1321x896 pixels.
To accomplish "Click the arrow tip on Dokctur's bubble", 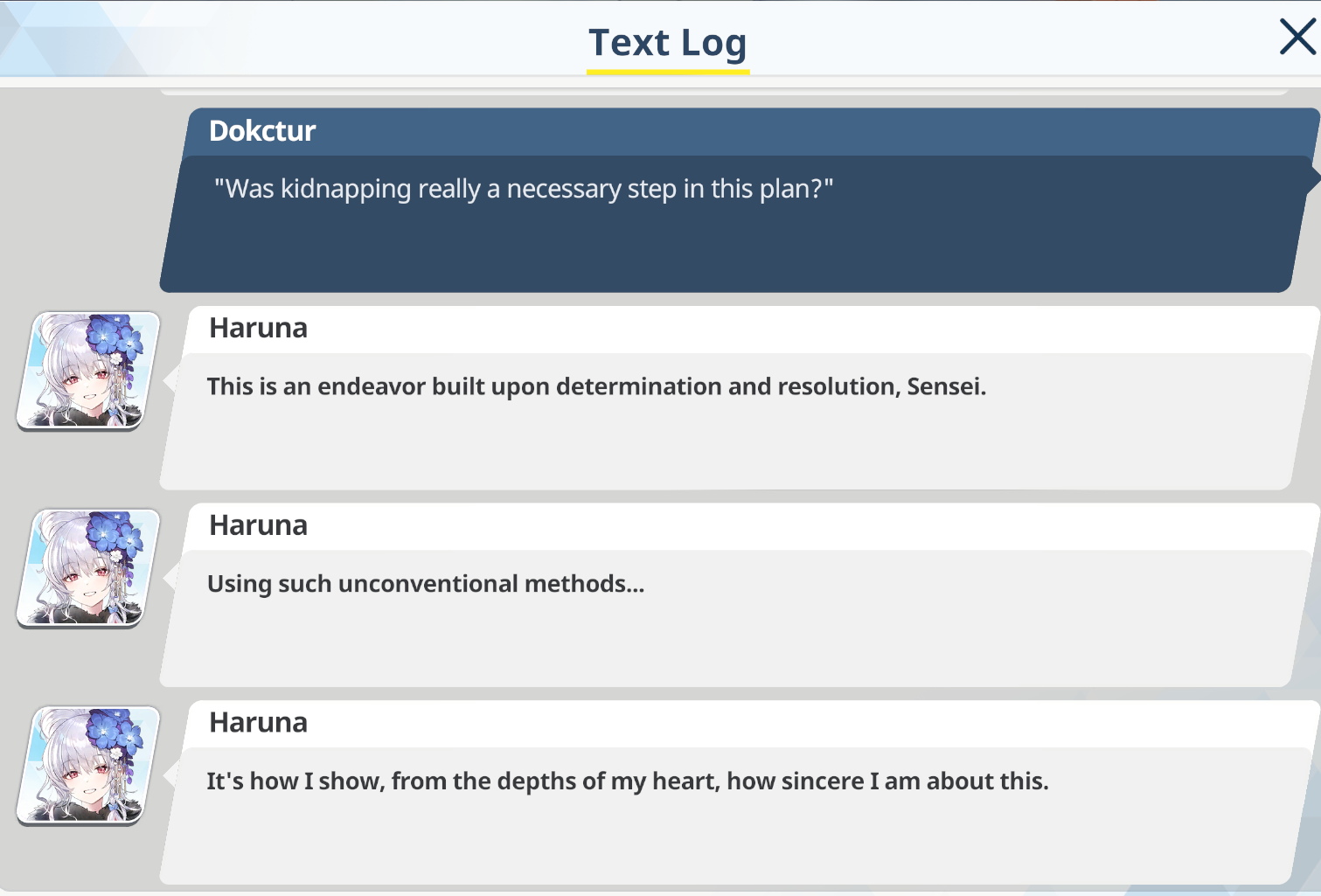I will pyautogui.click(x=1314, y=178).
